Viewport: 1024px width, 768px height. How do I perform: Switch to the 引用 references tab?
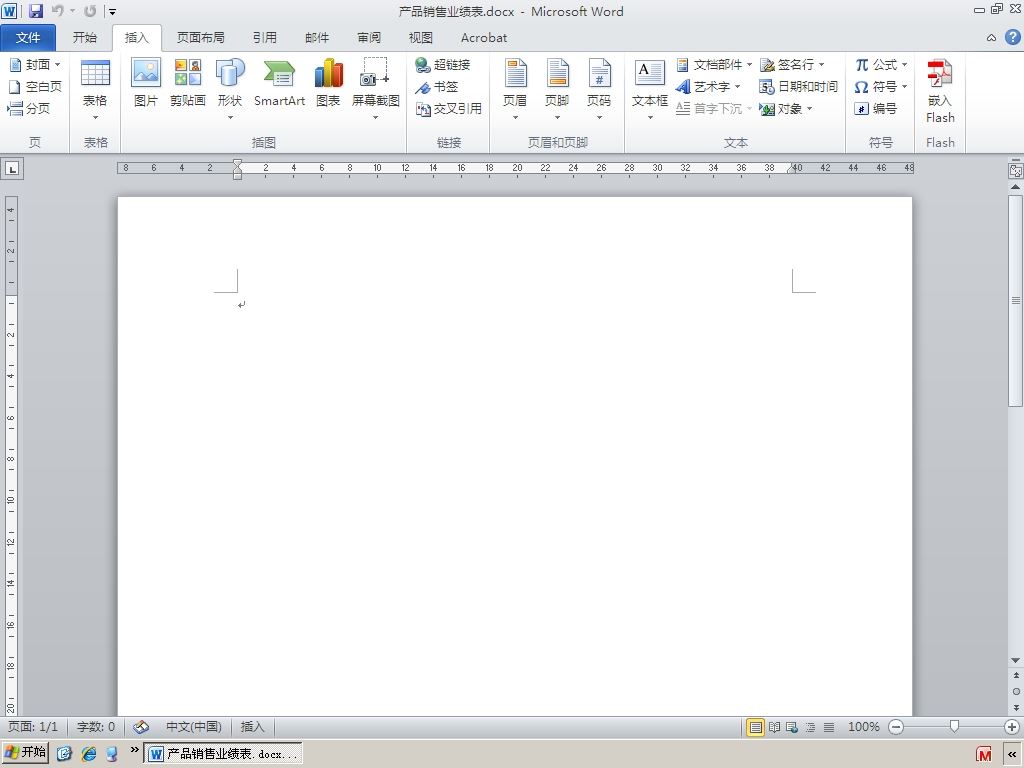coord(264,38)
